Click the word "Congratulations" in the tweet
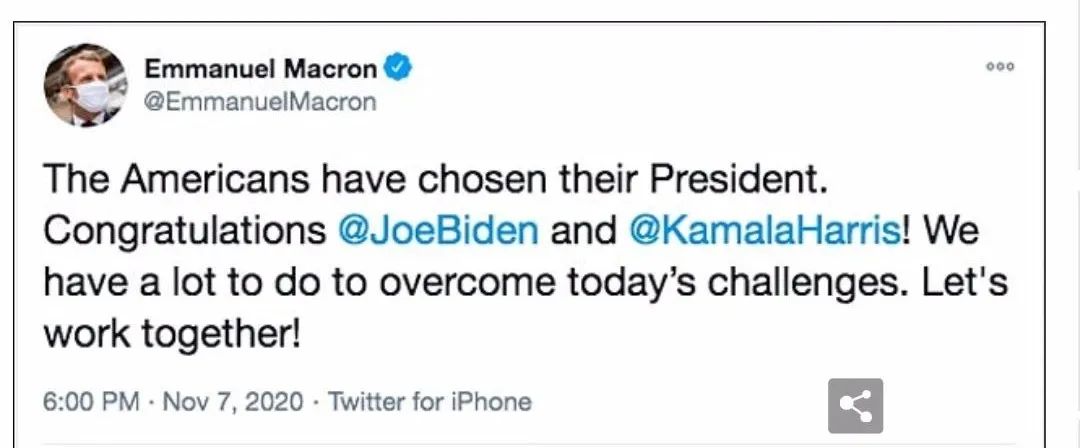Screen dimensions: 1080x448 [x=186, y=231]
